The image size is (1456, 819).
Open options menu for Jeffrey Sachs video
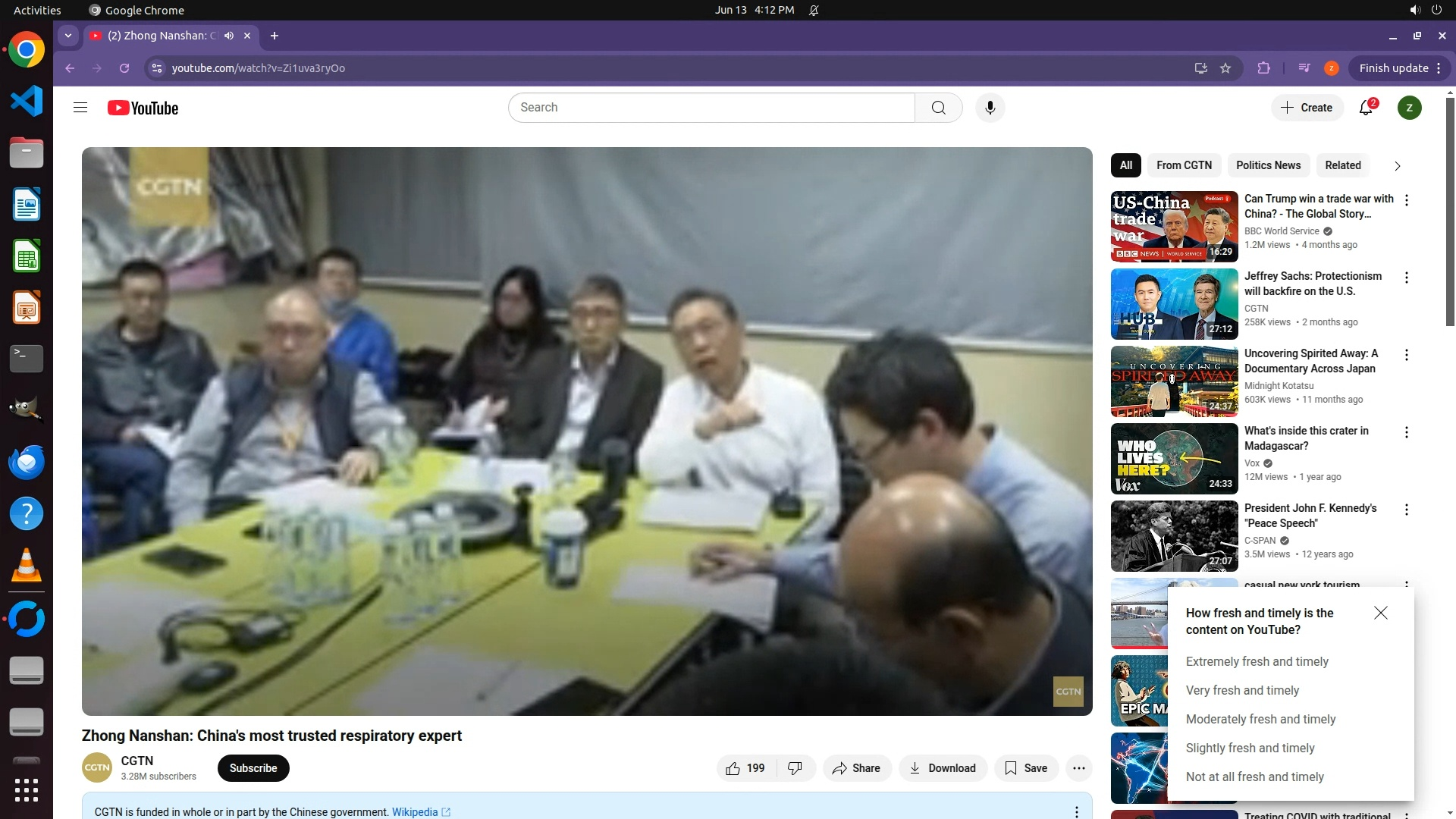click(x=1406, y=278)
